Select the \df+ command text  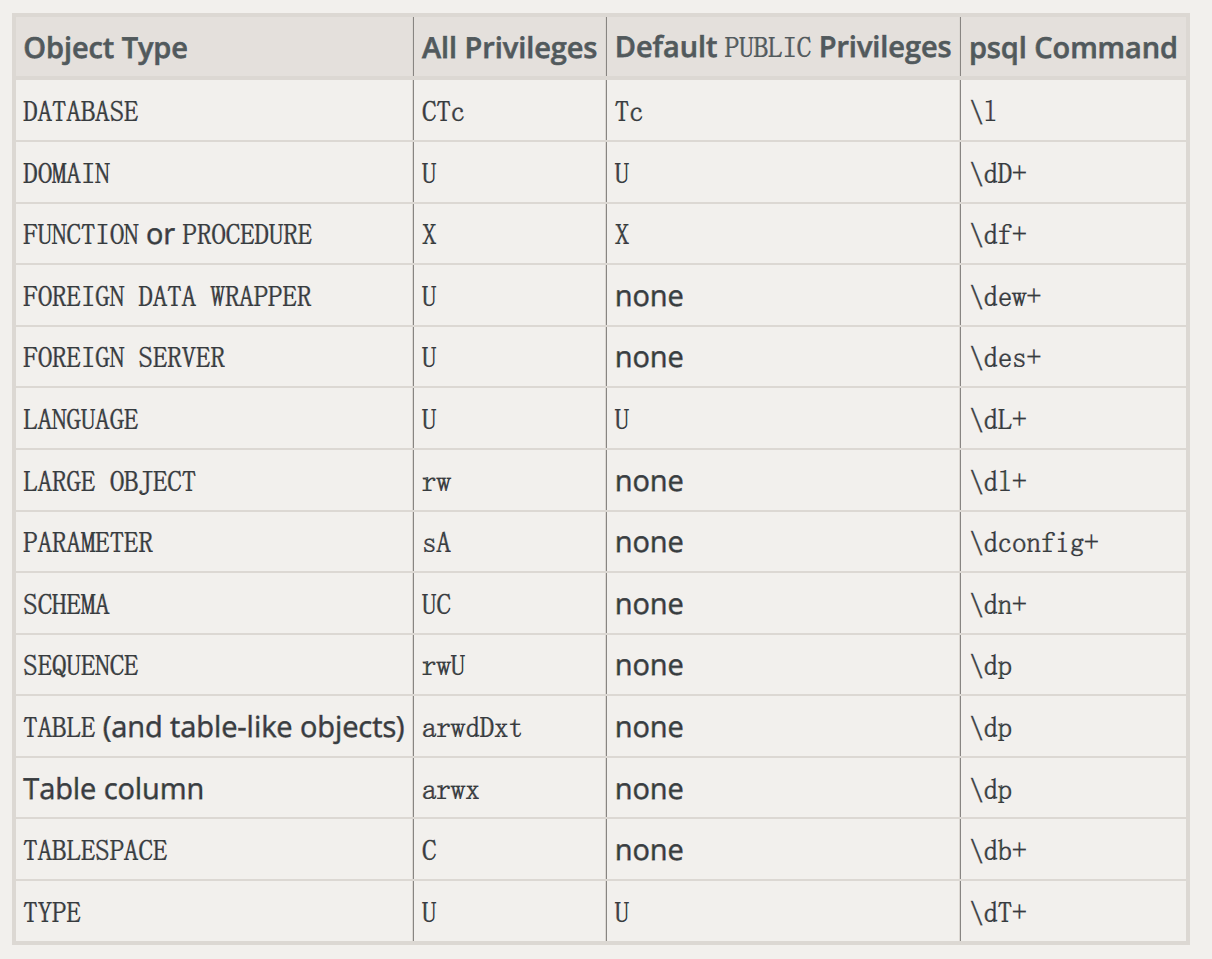coord(998,235)
